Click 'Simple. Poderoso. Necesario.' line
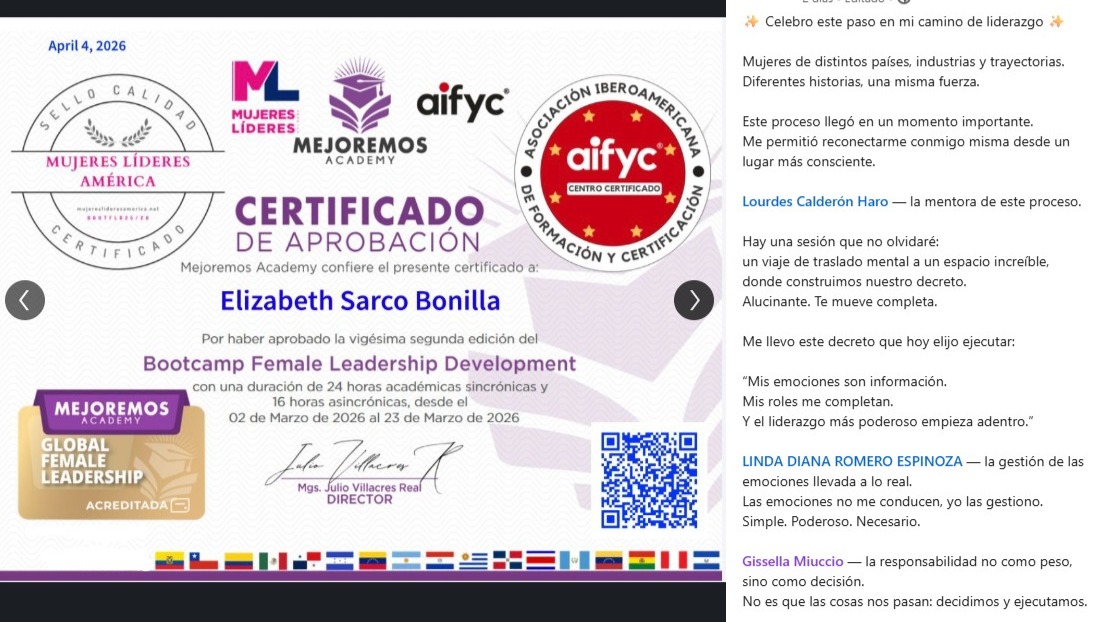1106x622 pixels. pos(831,522)
